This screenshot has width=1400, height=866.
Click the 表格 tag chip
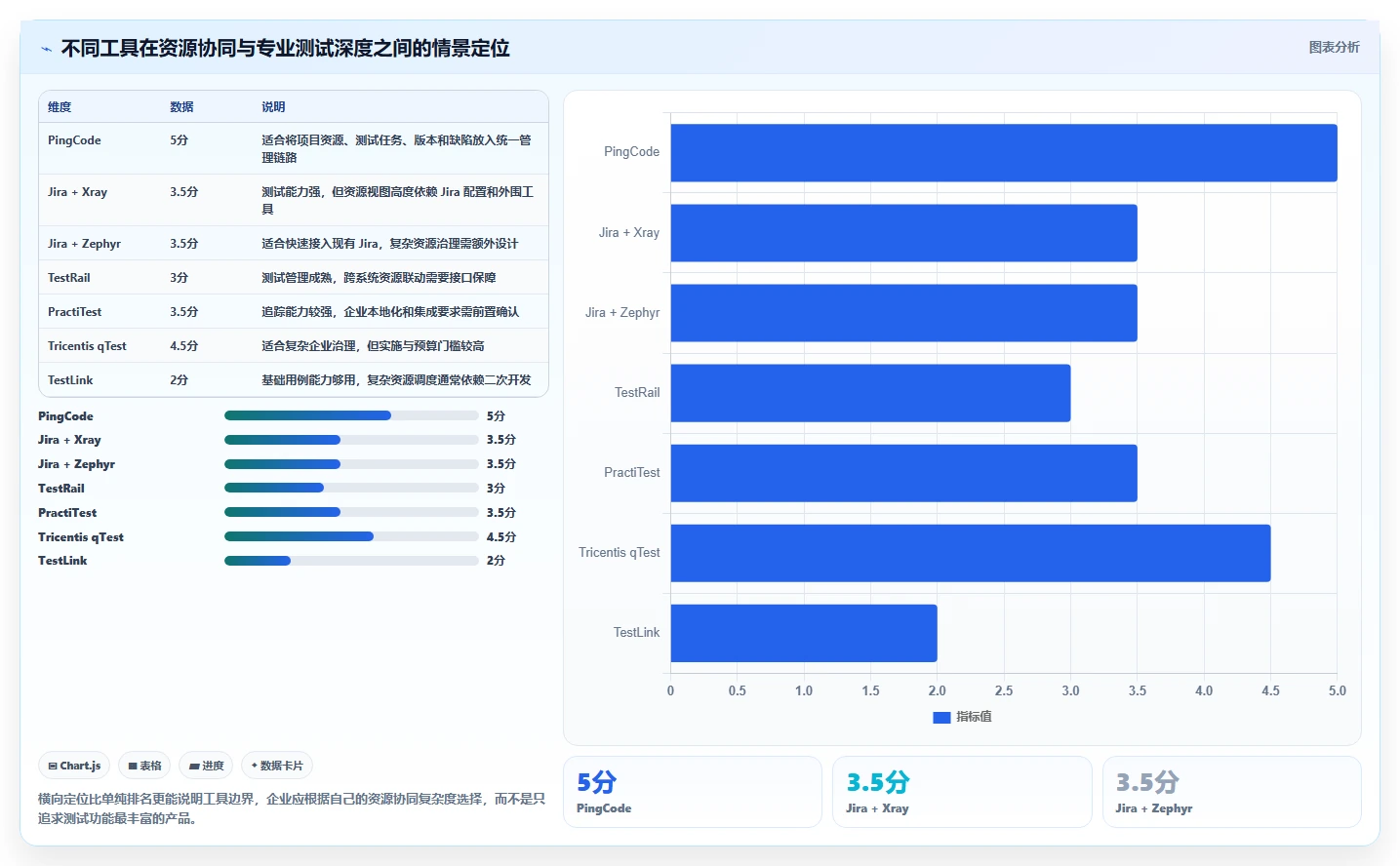click(x=144, y=766)
